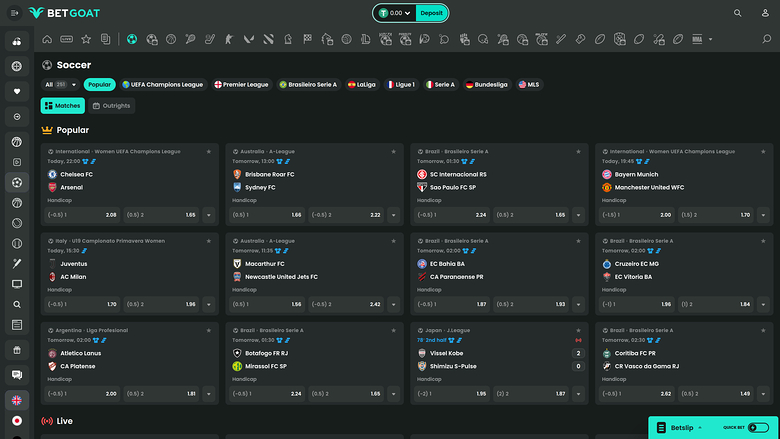The width and height of the screenshot is (780, 439).
Task: Favorite the Chelsea FC vs Arsenal match
Action: [x=209, y=152]
